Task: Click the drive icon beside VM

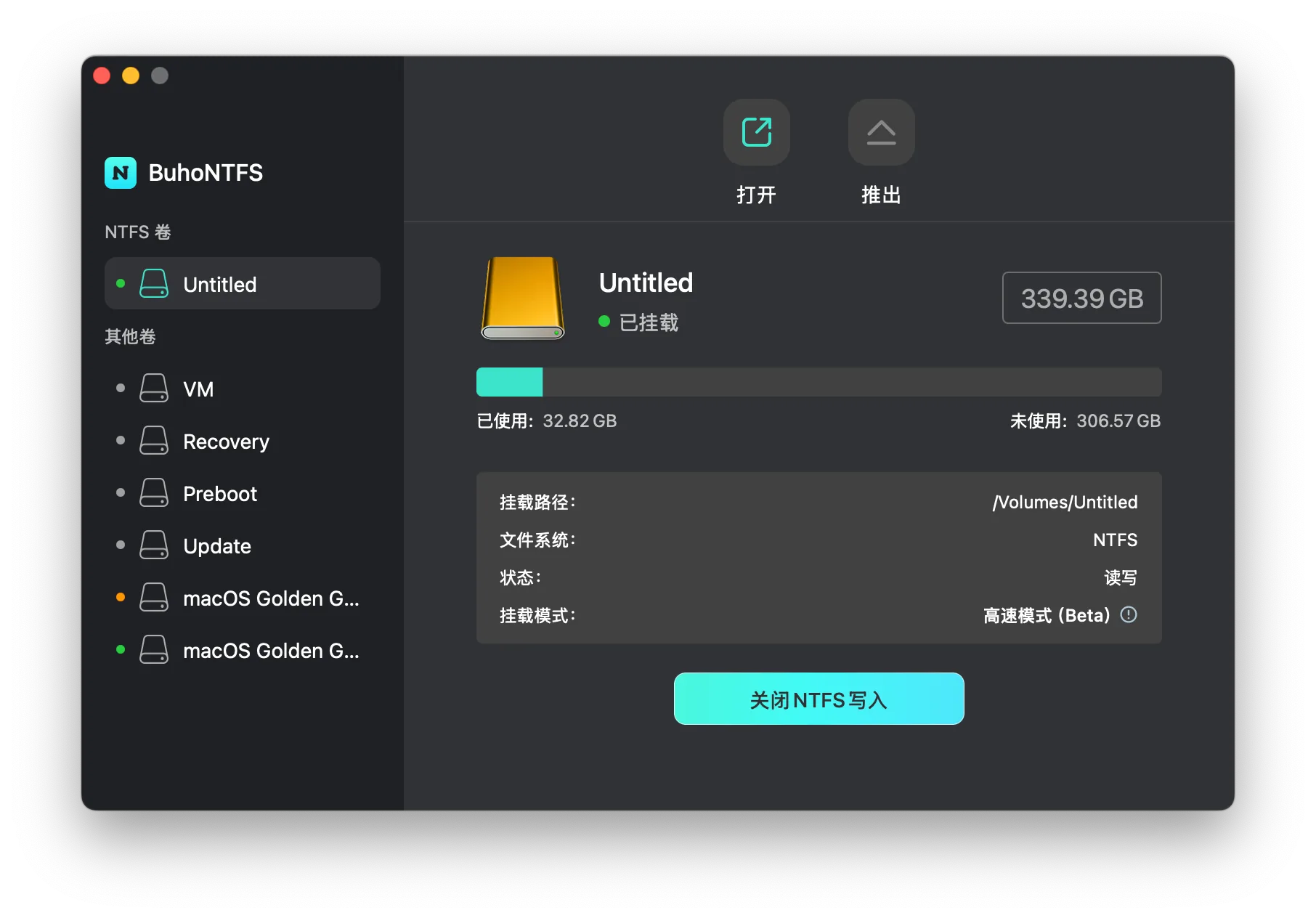Action: pyautogui.click(x=154, y=389)
